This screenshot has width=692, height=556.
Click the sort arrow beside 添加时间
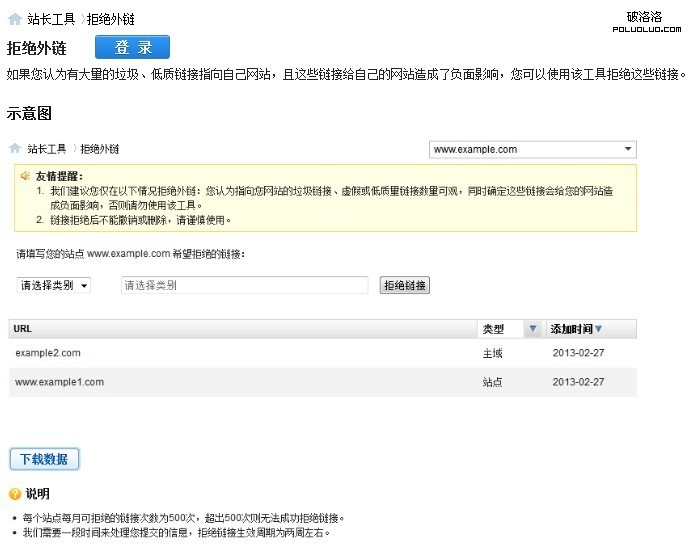599,329
